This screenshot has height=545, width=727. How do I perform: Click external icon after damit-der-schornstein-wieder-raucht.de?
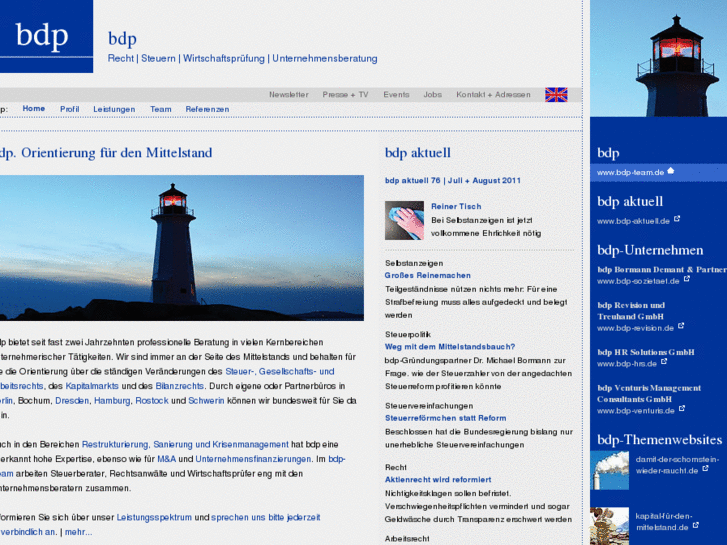(x=705, y=468)
